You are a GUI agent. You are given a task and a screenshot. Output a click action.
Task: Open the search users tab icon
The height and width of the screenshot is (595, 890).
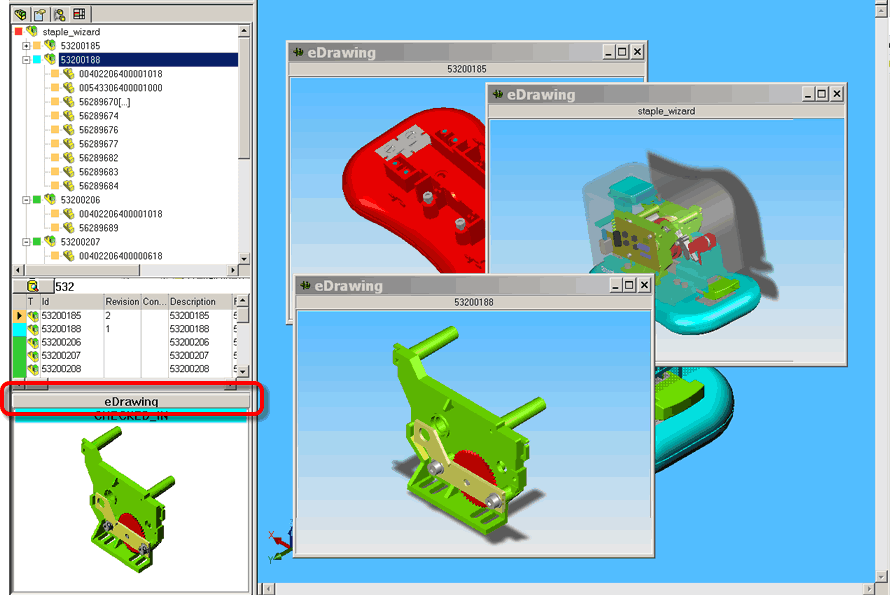click(x=60, y=14)
